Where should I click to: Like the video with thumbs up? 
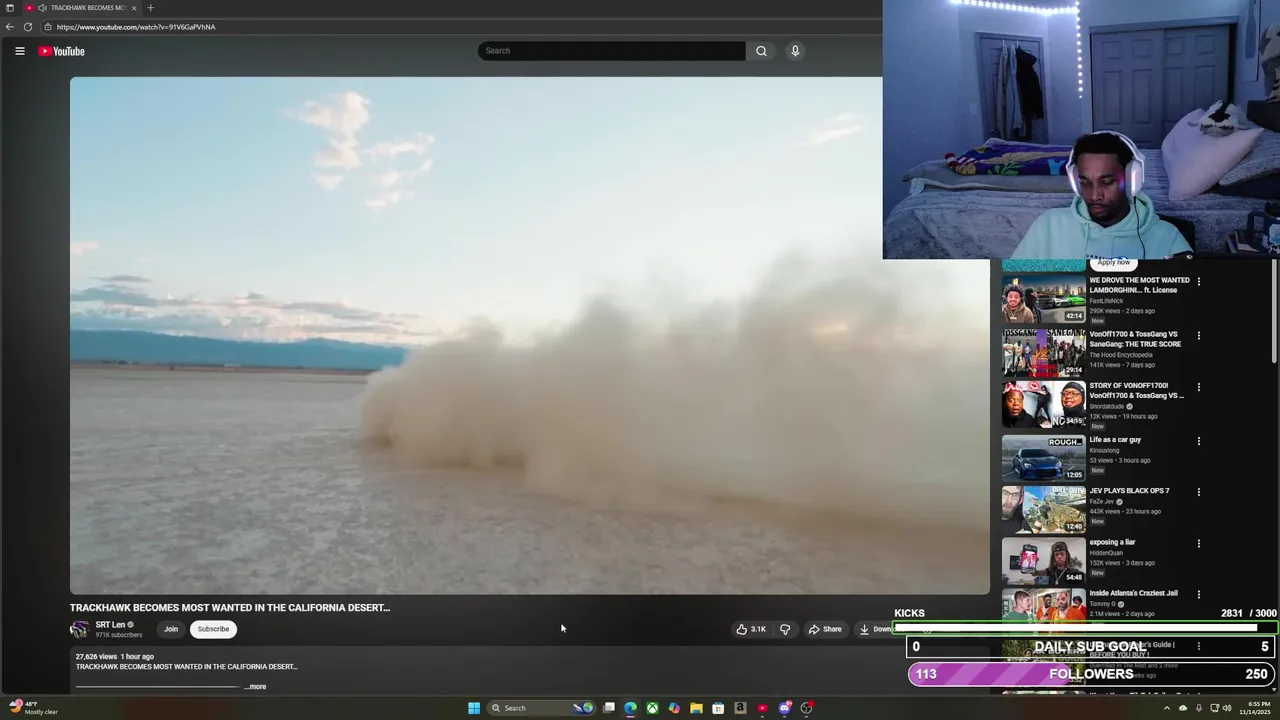pos(751,629)
